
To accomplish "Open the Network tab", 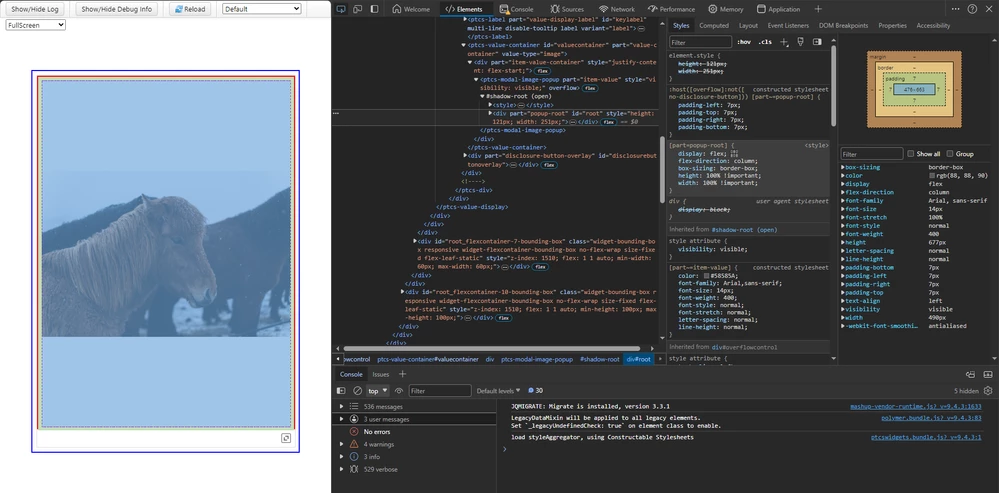I will 617,9.
